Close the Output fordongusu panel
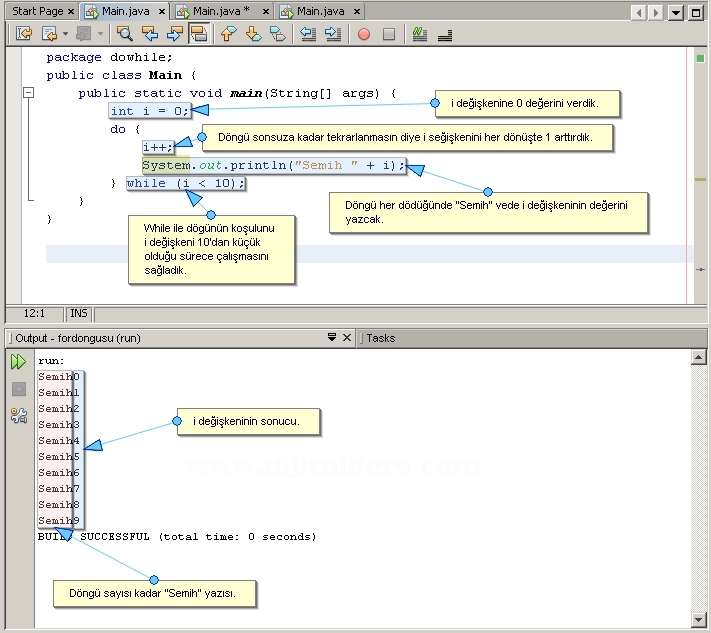 [x=347, y=338]
